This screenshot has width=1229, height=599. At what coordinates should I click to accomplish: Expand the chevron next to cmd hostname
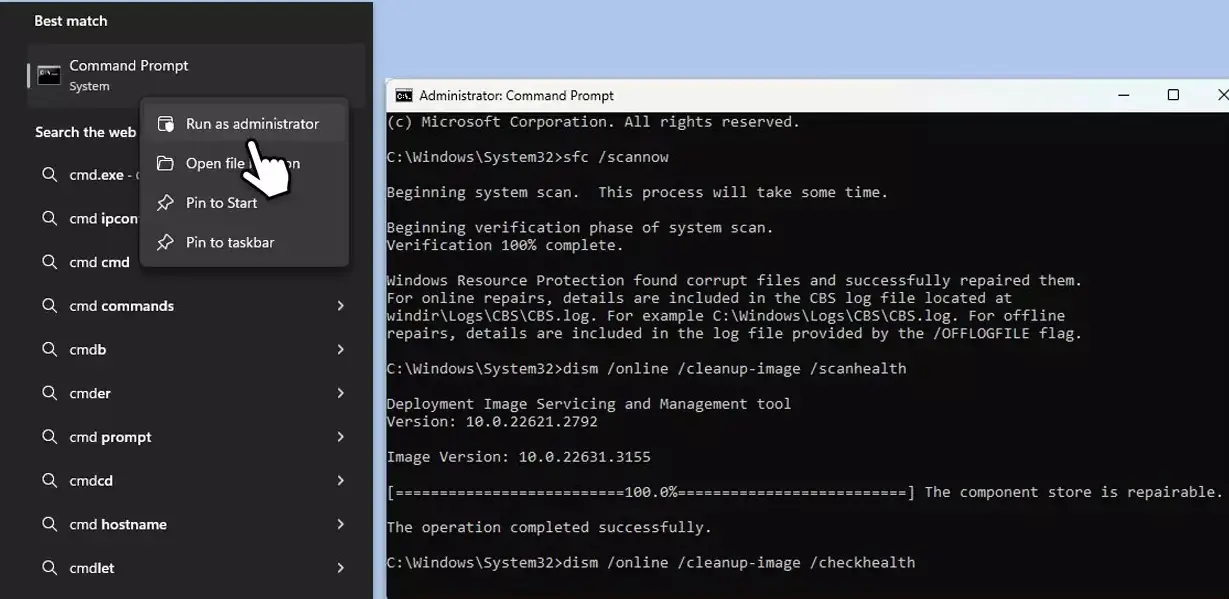click(x=341, y=524)
